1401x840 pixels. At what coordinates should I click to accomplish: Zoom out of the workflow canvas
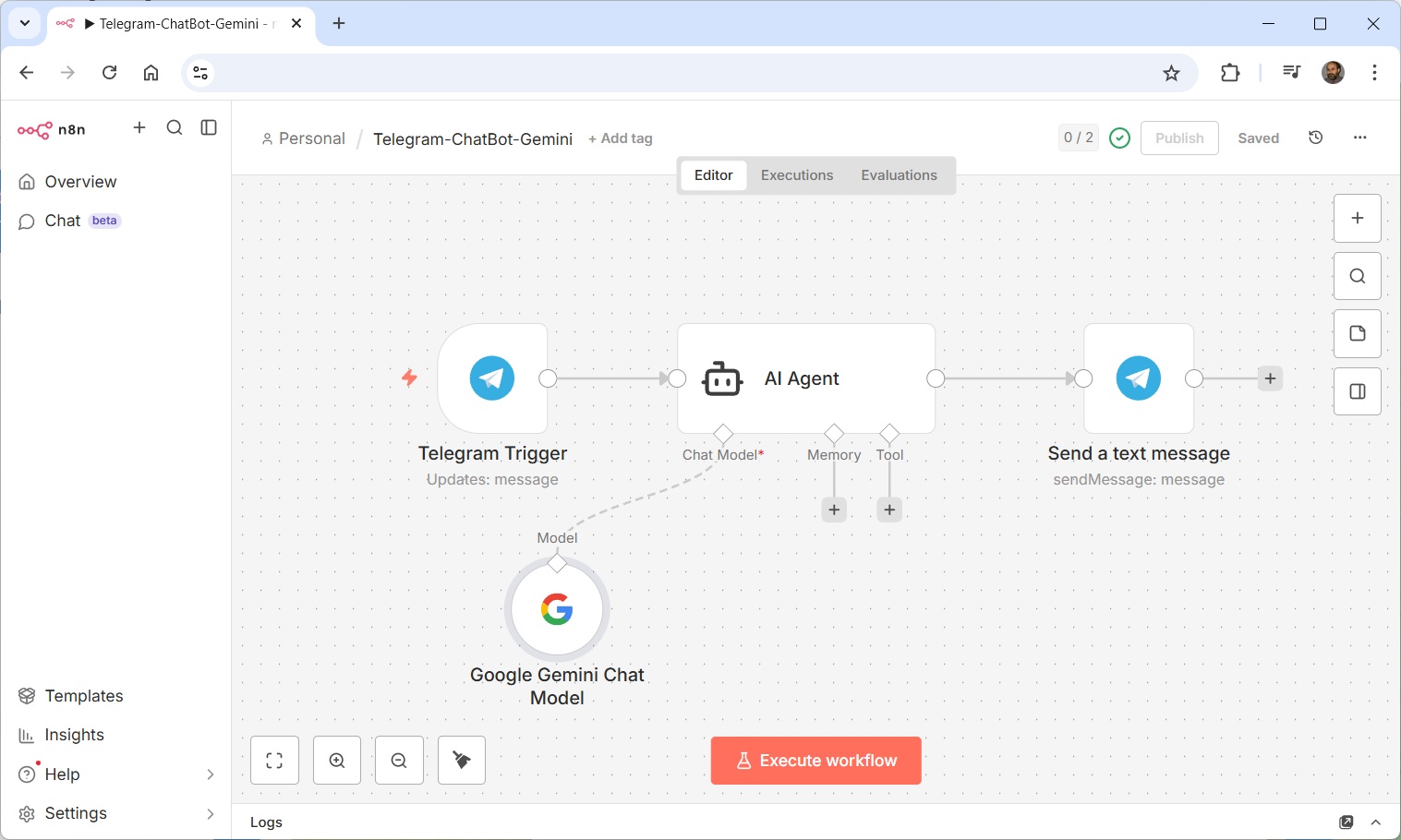point(399,761)
